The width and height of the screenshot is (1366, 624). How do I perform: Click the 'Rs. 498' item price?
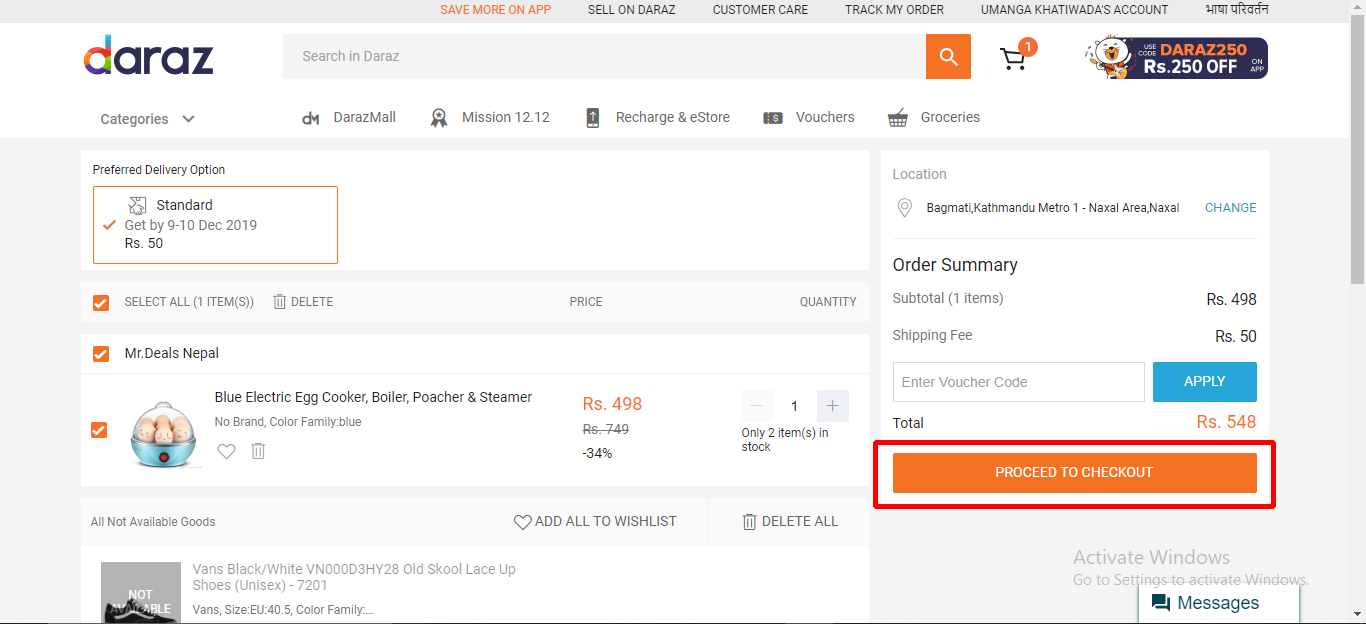click(612, 404)
